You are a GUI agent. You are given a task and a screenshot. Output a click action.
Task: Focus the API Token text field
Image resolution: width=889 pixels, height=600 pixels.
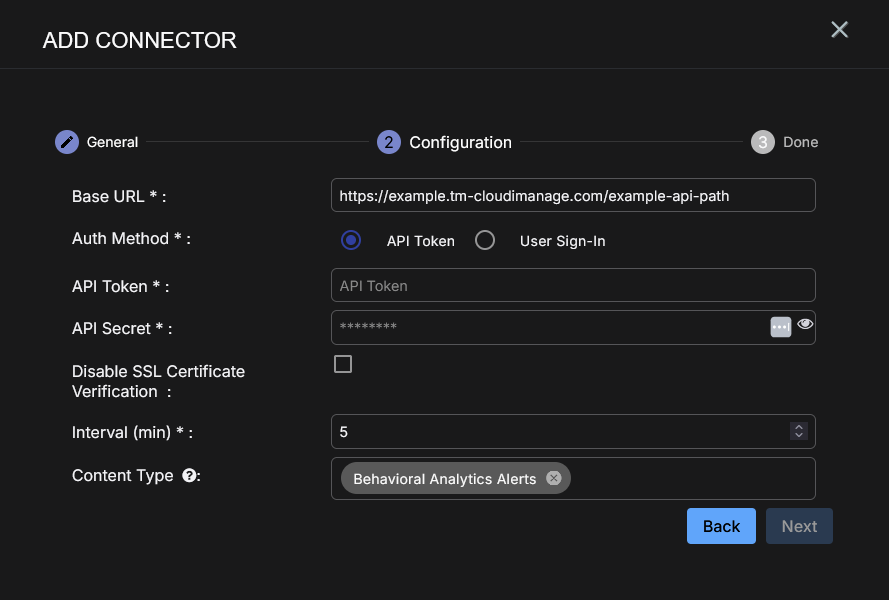(572, 286)
